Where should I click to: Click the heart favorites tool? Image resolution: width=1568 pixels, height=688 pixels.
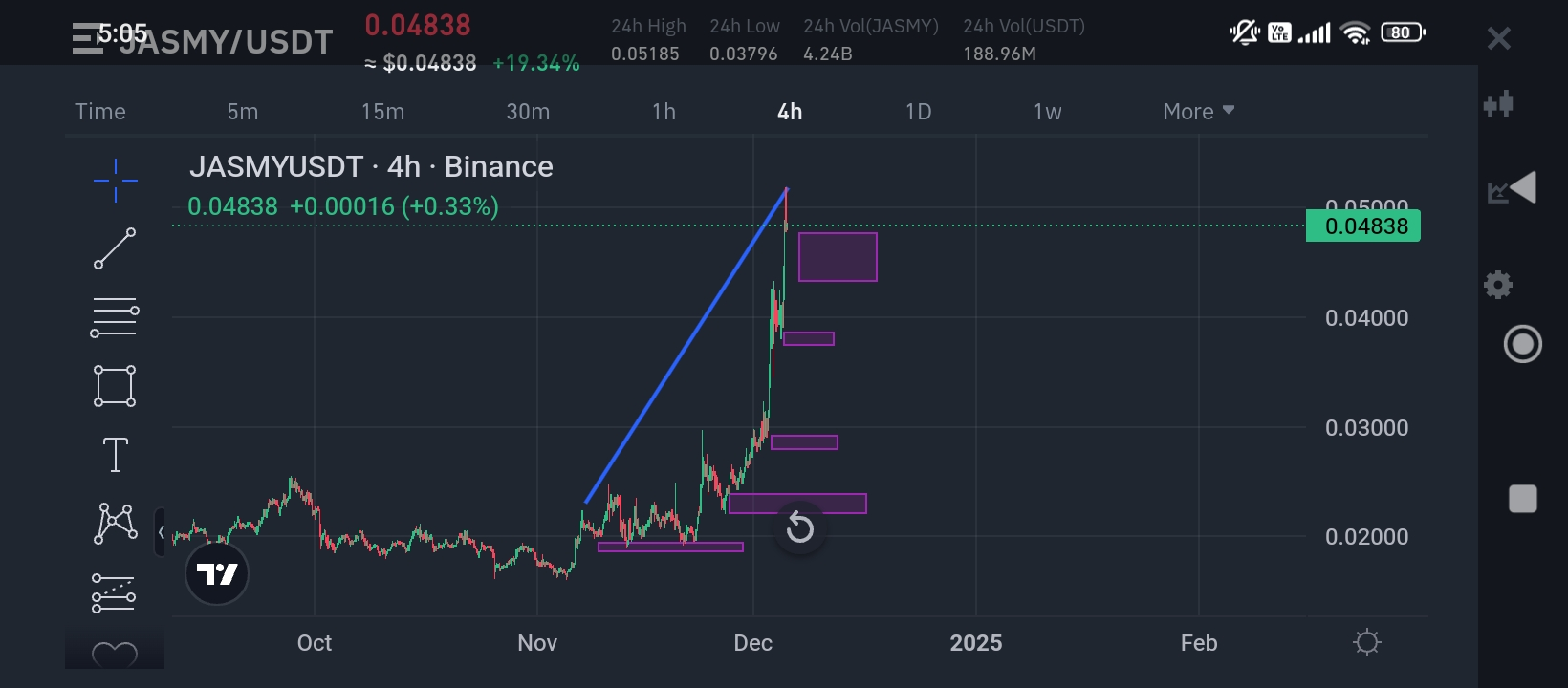pyautogui.click(x=115, y=655)
